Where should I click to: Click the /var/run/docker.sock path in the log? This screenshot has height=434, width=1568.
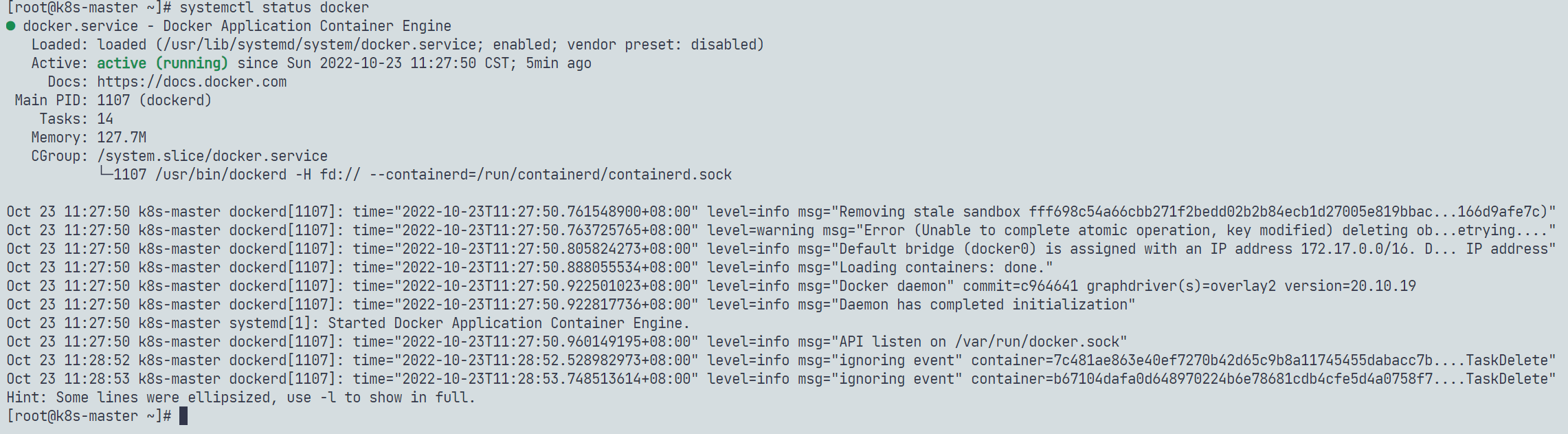click(x=1038, y=342)
